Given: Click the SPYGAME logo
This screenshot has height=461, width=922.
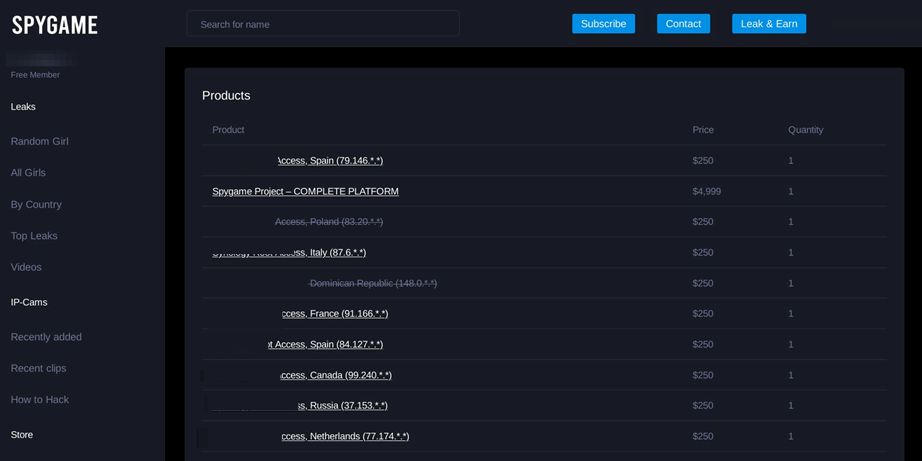Looking at the screenshot, I should point(55,25).
